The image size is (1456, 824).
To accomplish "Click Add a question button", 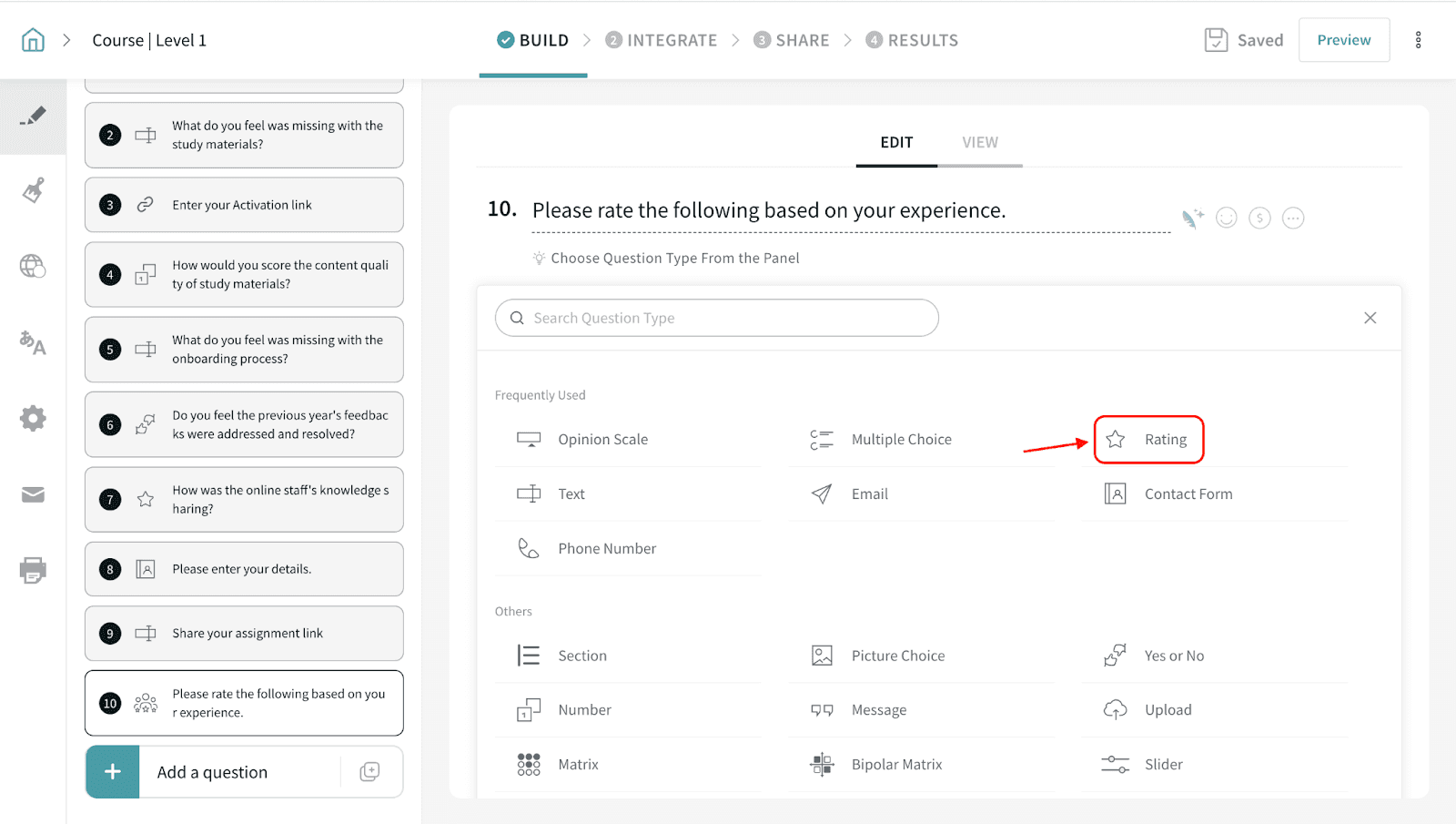I will coord(212,772).
